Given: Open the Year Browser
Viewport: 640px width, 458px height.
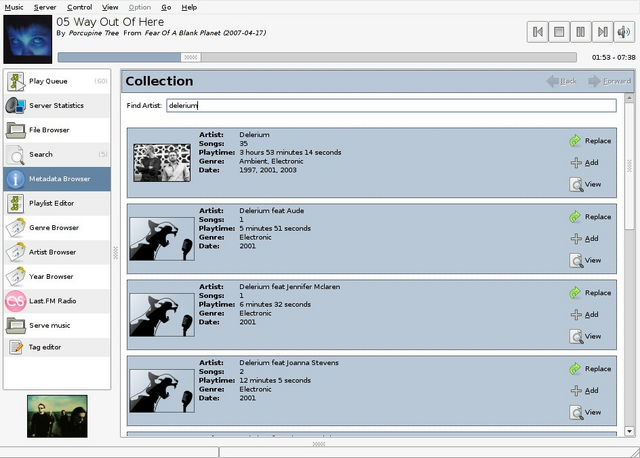Looking at the screenshot, I should (x=57, y=277).
